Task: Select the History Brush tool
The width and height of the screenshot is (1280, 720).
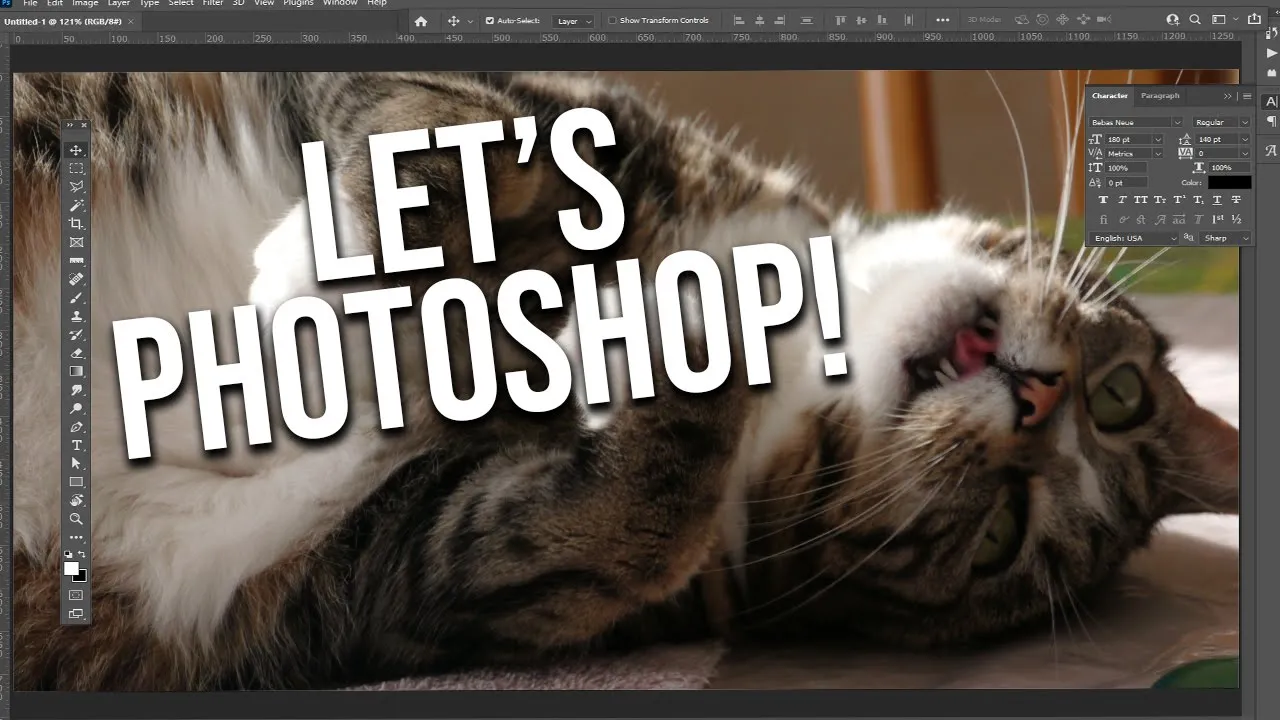Action: [76, 335]
